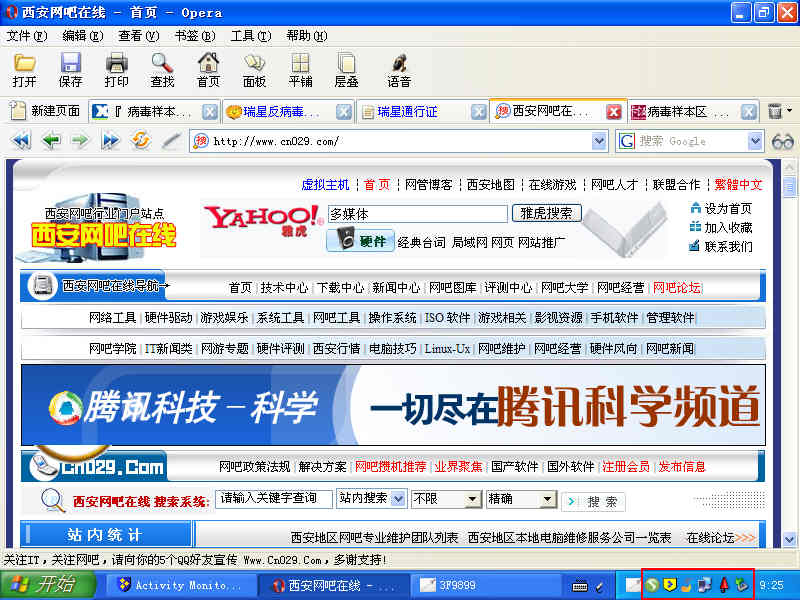Click the Rewind double-arrow navigation icon
Image resolution: width=800 pixels, height=600 pixels.
[21, 140]
